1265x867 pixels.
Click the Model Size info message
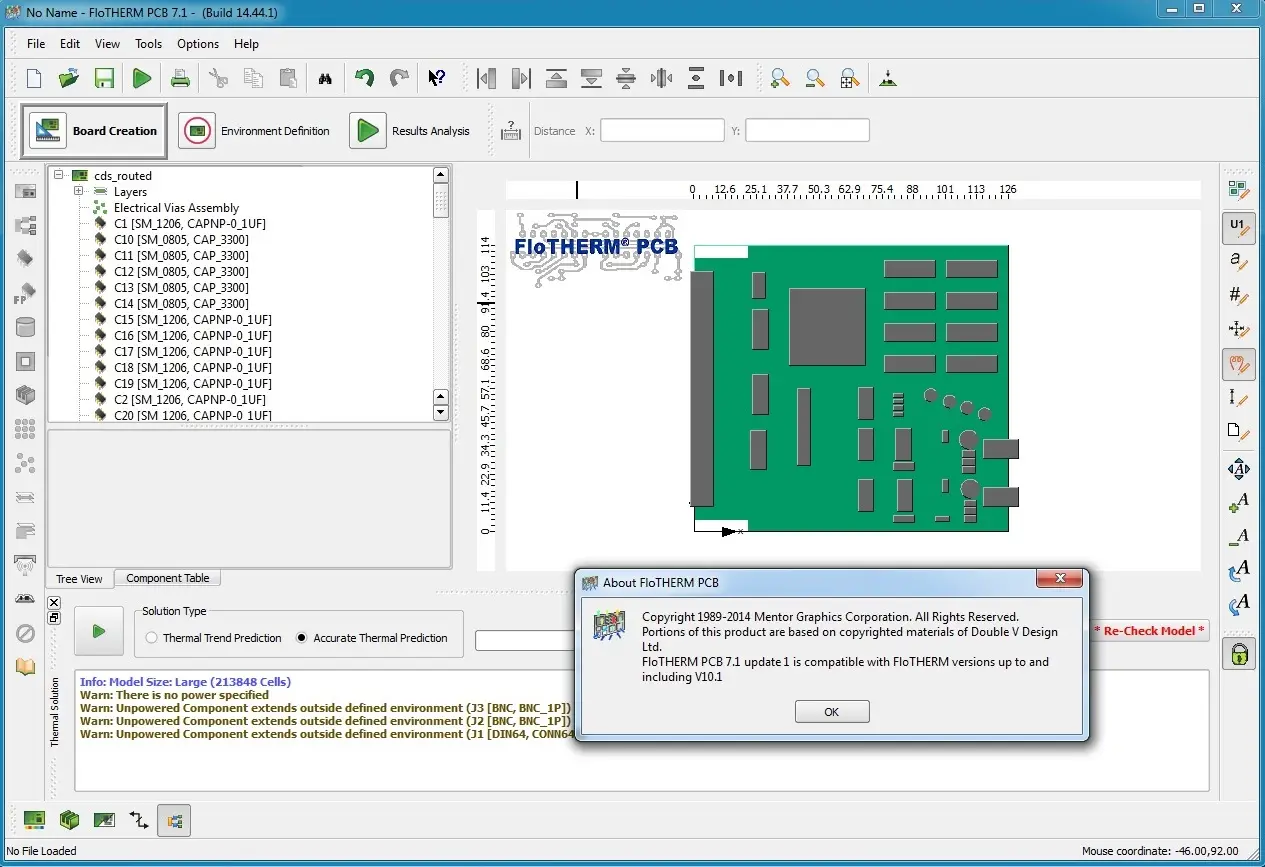click(185, 681)
